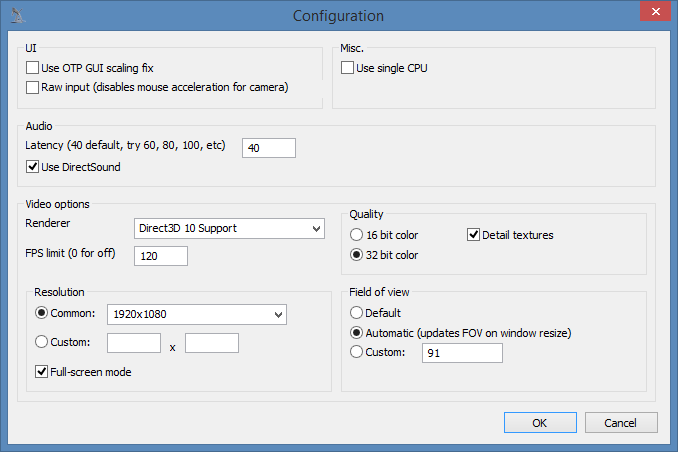Toggle the Raw input checkbox
The height and width of the screenshot is (452, 678).
coord(33,88)
